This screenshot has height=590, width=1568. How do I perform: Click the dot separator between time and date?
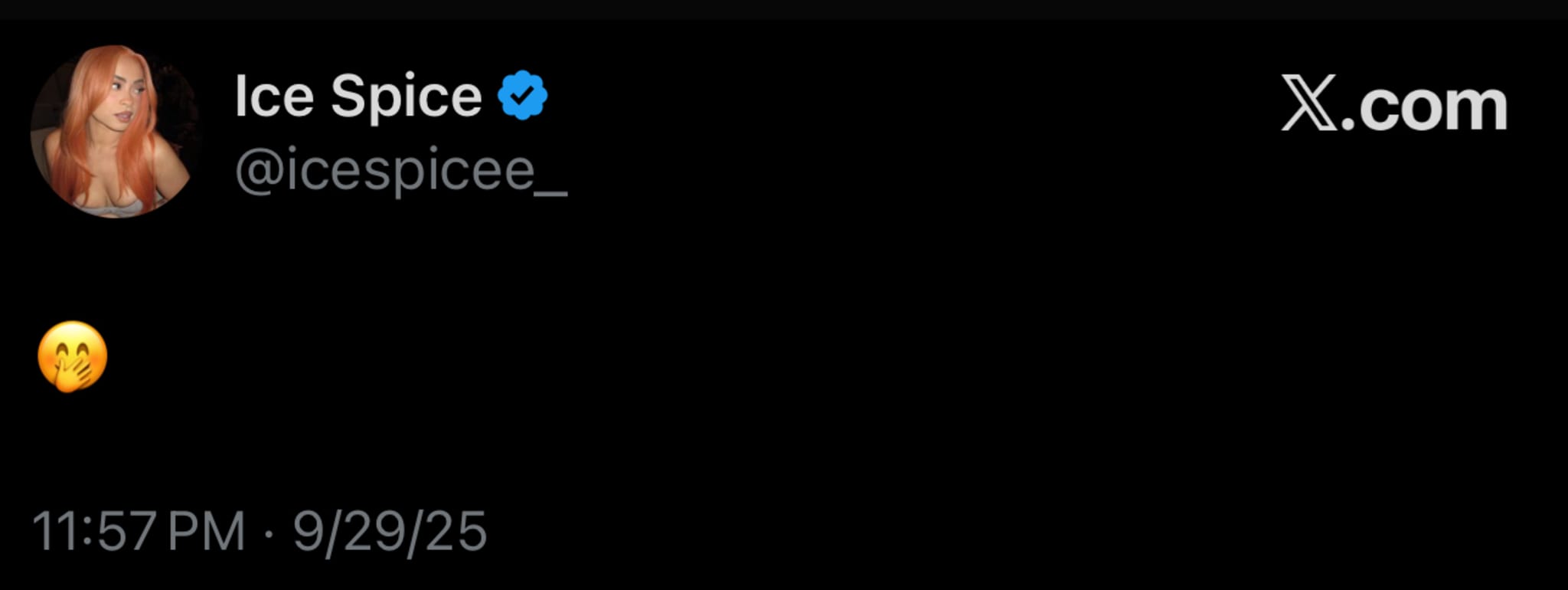(268, 532)
